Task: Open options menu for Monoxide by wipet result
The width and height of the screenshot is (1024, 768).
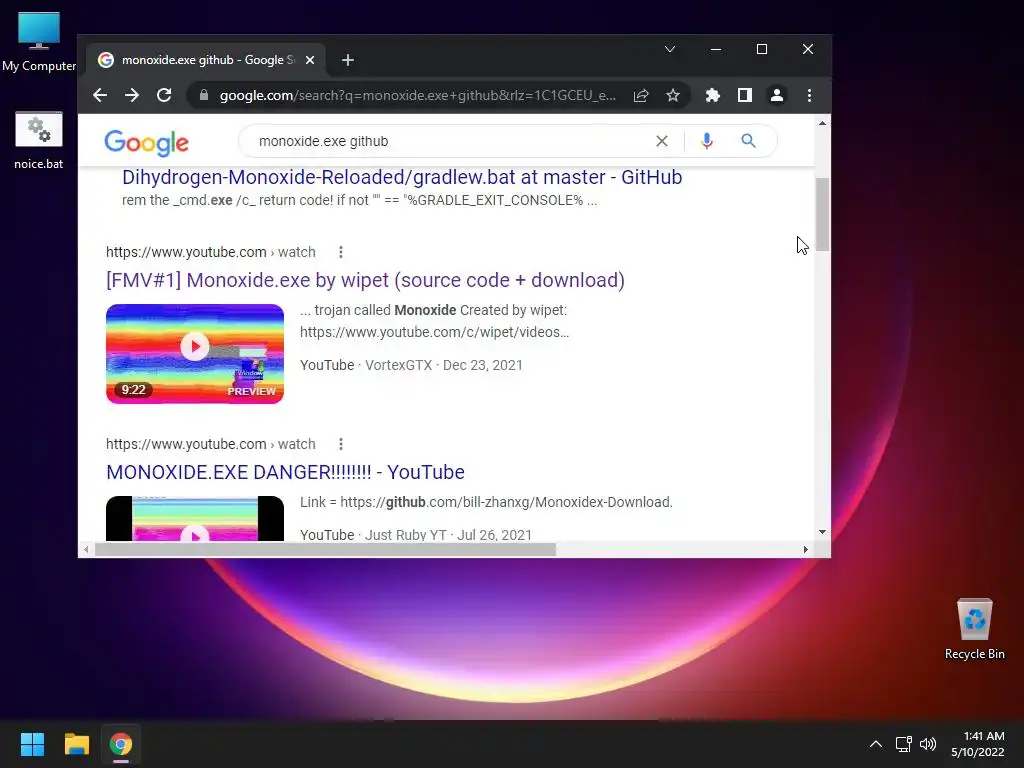Action: [x=341, y=252]
